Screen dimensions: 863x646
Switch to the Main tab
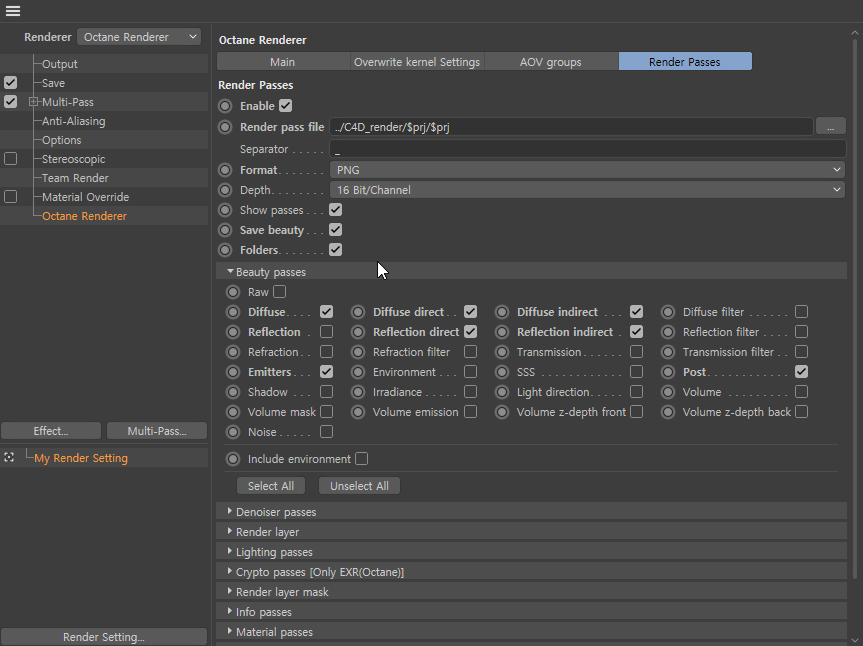coord(282,62)
